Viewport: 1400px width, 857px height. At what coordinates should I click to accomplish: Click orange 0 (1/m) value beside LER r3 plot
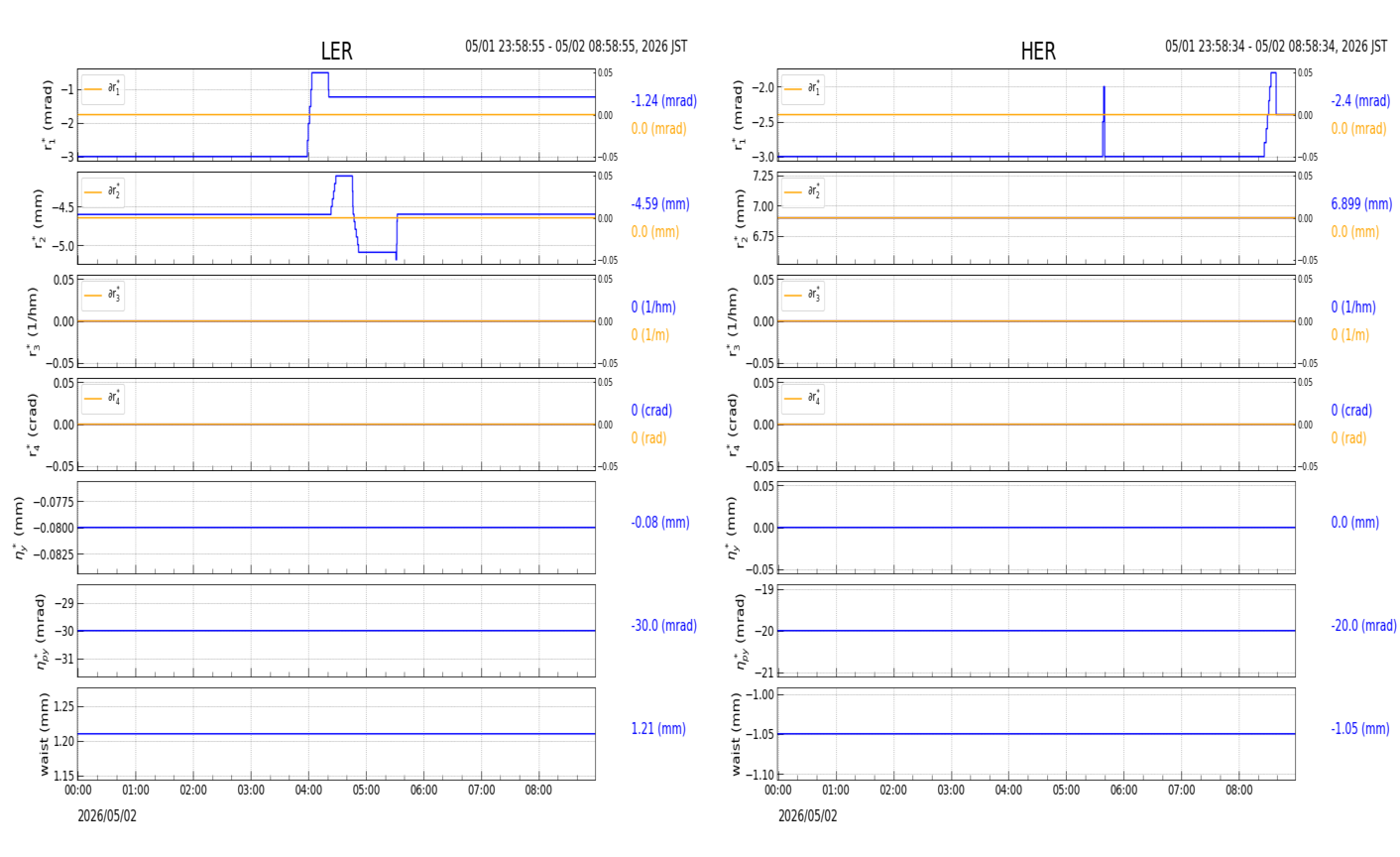point(649,335)
